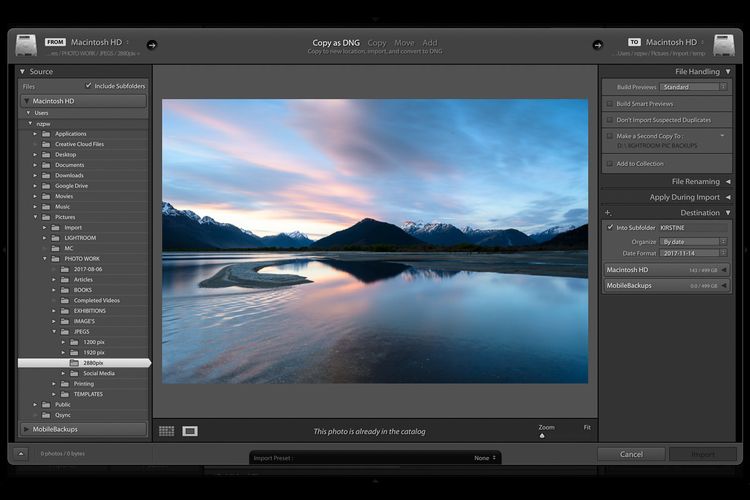
Task: Adjust the Zoom slider handle
Action: point(542,435)
